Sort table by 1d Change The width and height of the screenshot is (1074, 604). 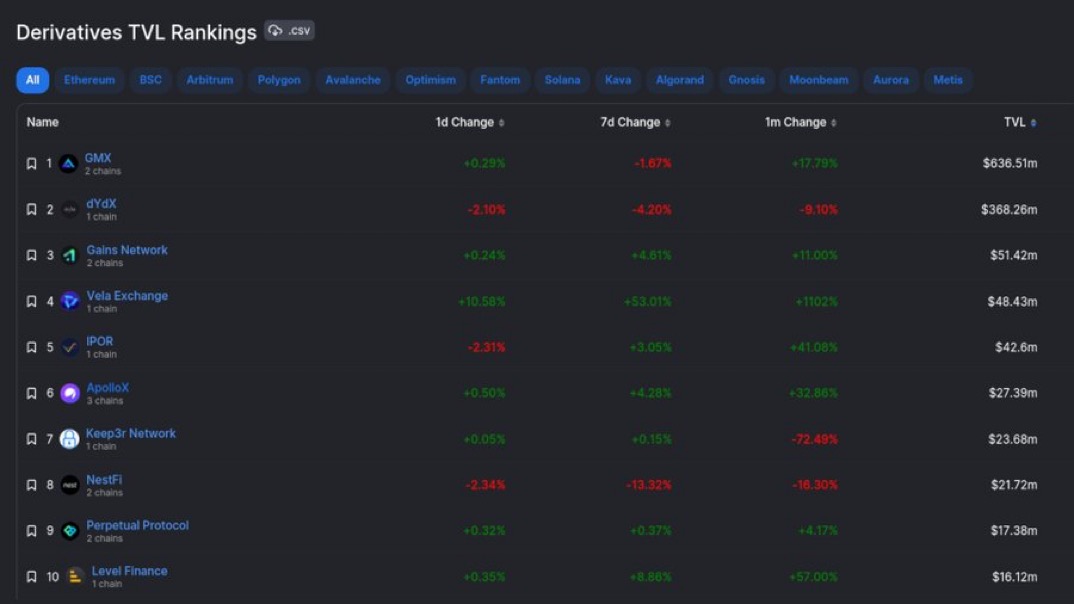tap(469, 122)
